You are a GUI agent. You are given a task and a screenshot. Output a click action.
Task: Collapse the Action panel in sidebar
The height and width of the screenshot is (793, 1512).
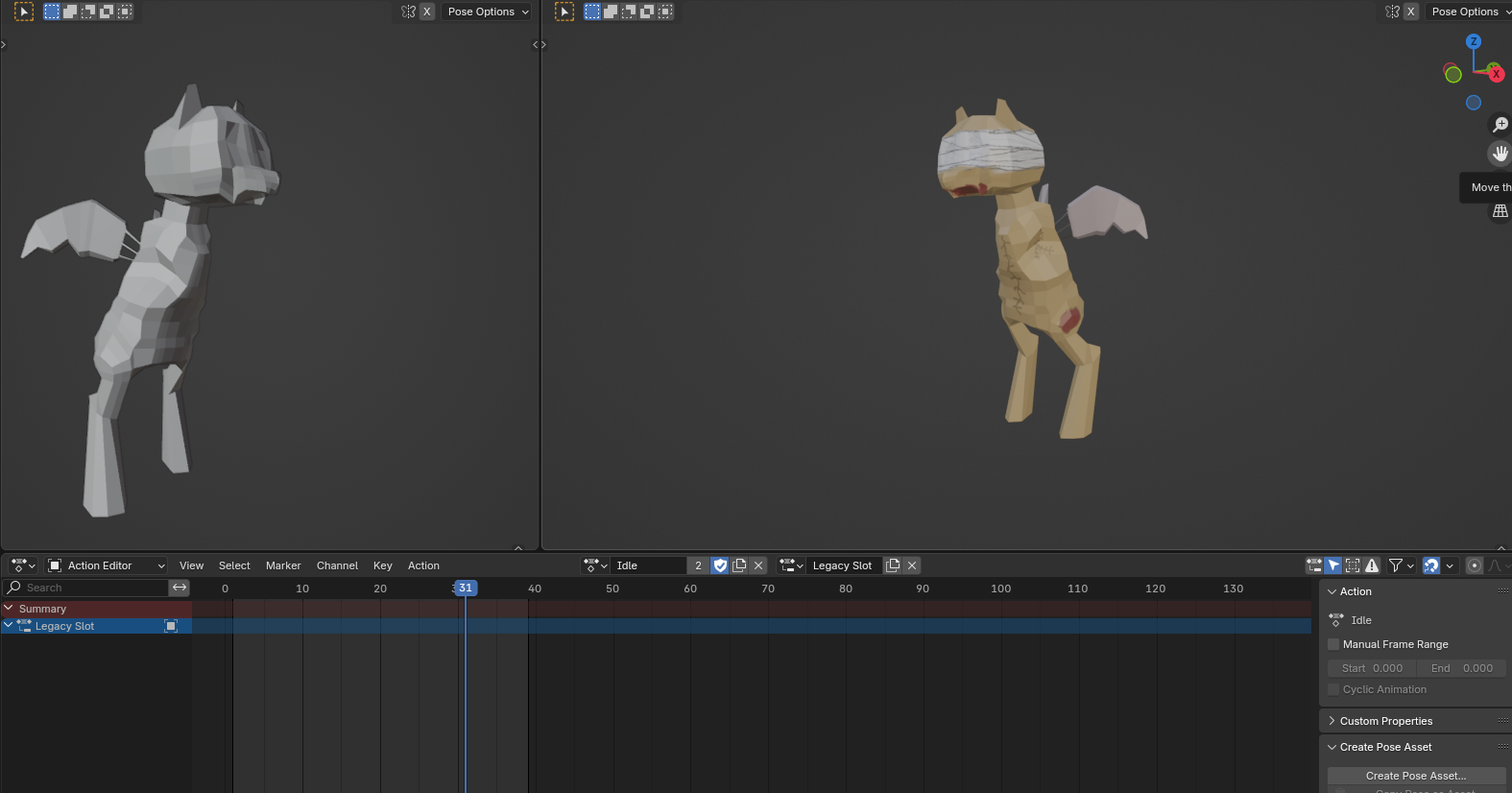click(x=1332, y=591)
